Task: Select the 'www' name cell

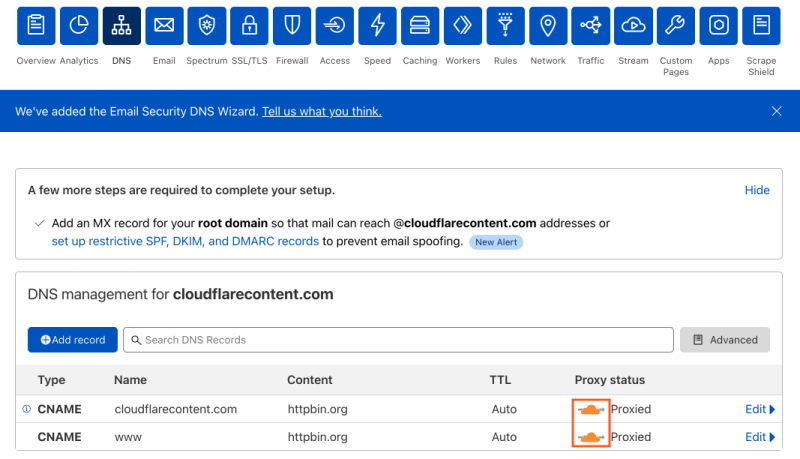Action: pyautogui.click(x=128, y=437)
